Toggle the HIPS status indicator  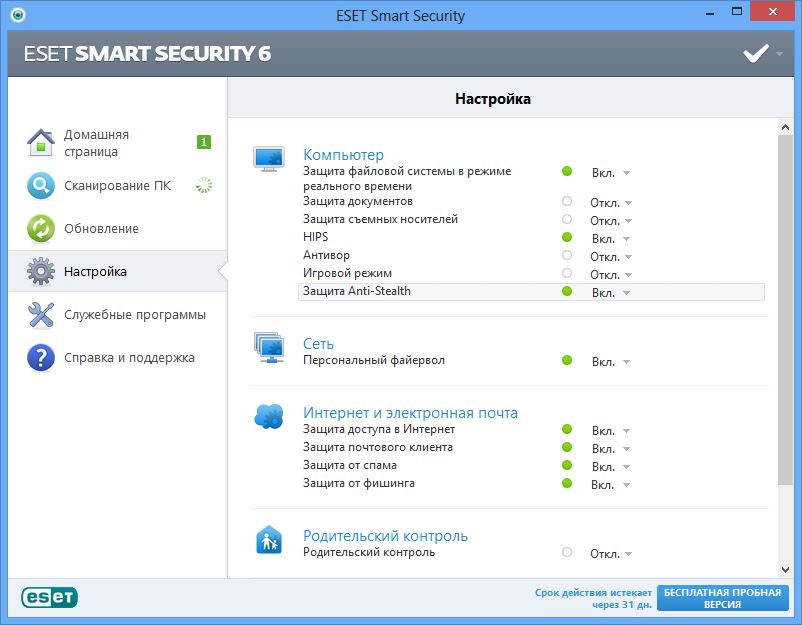pos(567,237)
